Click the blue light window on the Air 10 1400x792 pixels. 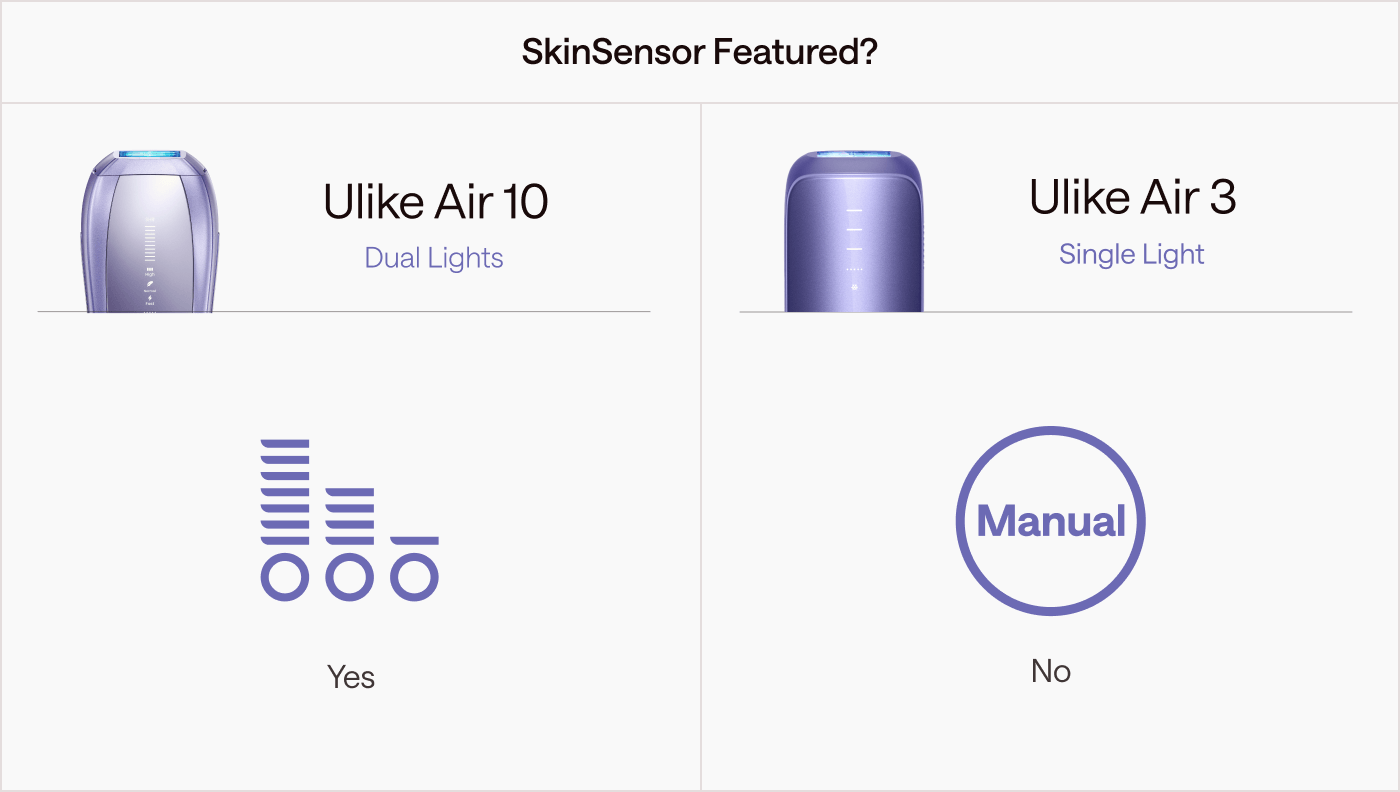[150, 156]
